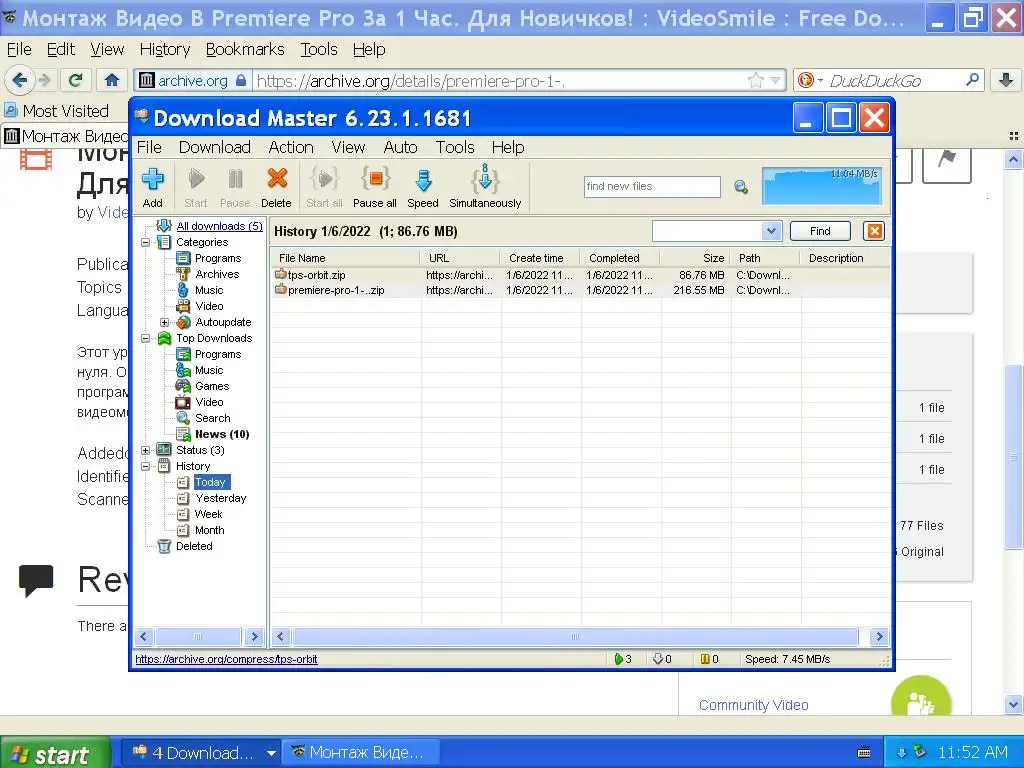Click Firefox Home button

[x=112, y=80]
